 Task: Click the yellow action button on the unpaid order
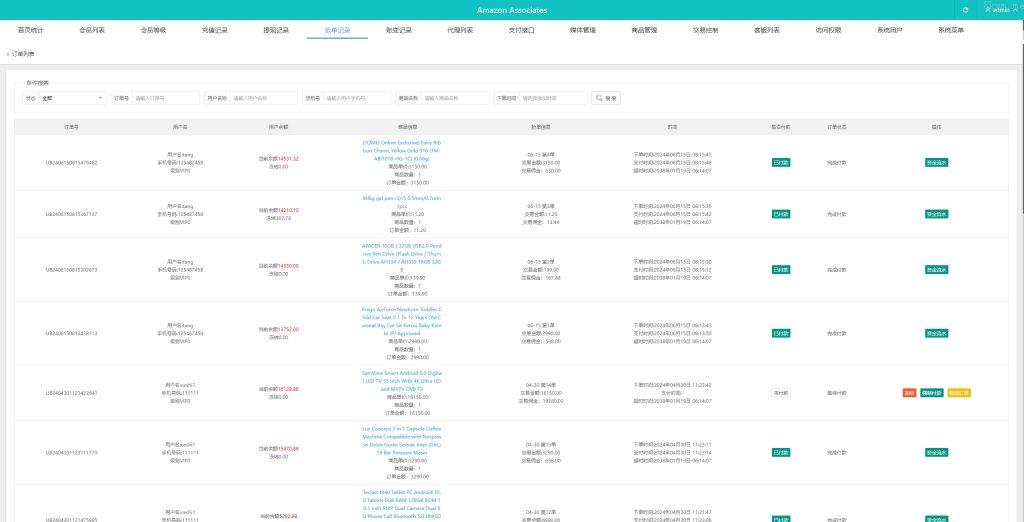pos(958,393)
